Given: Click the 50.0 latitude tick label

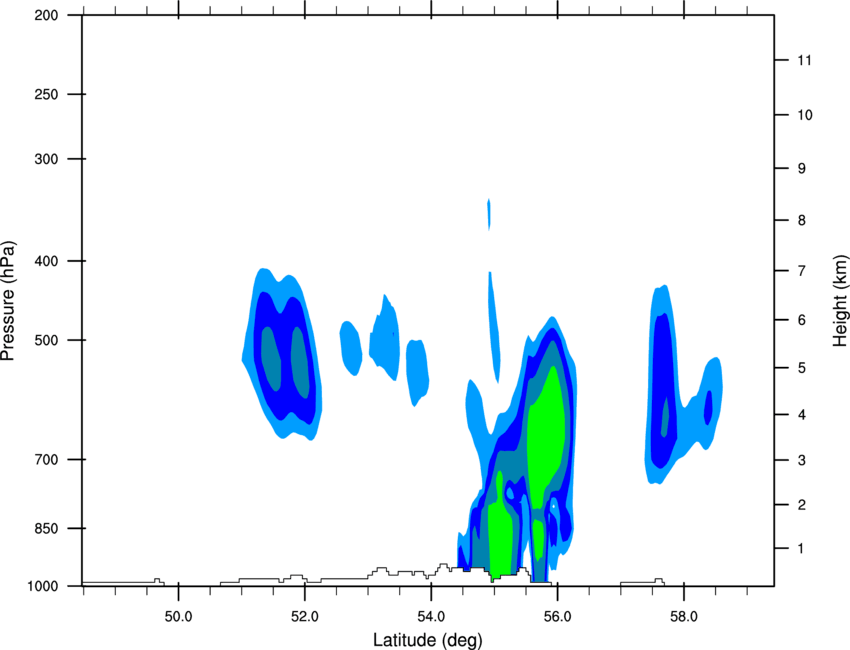Looking at the screenshot, I should [178, 617].
